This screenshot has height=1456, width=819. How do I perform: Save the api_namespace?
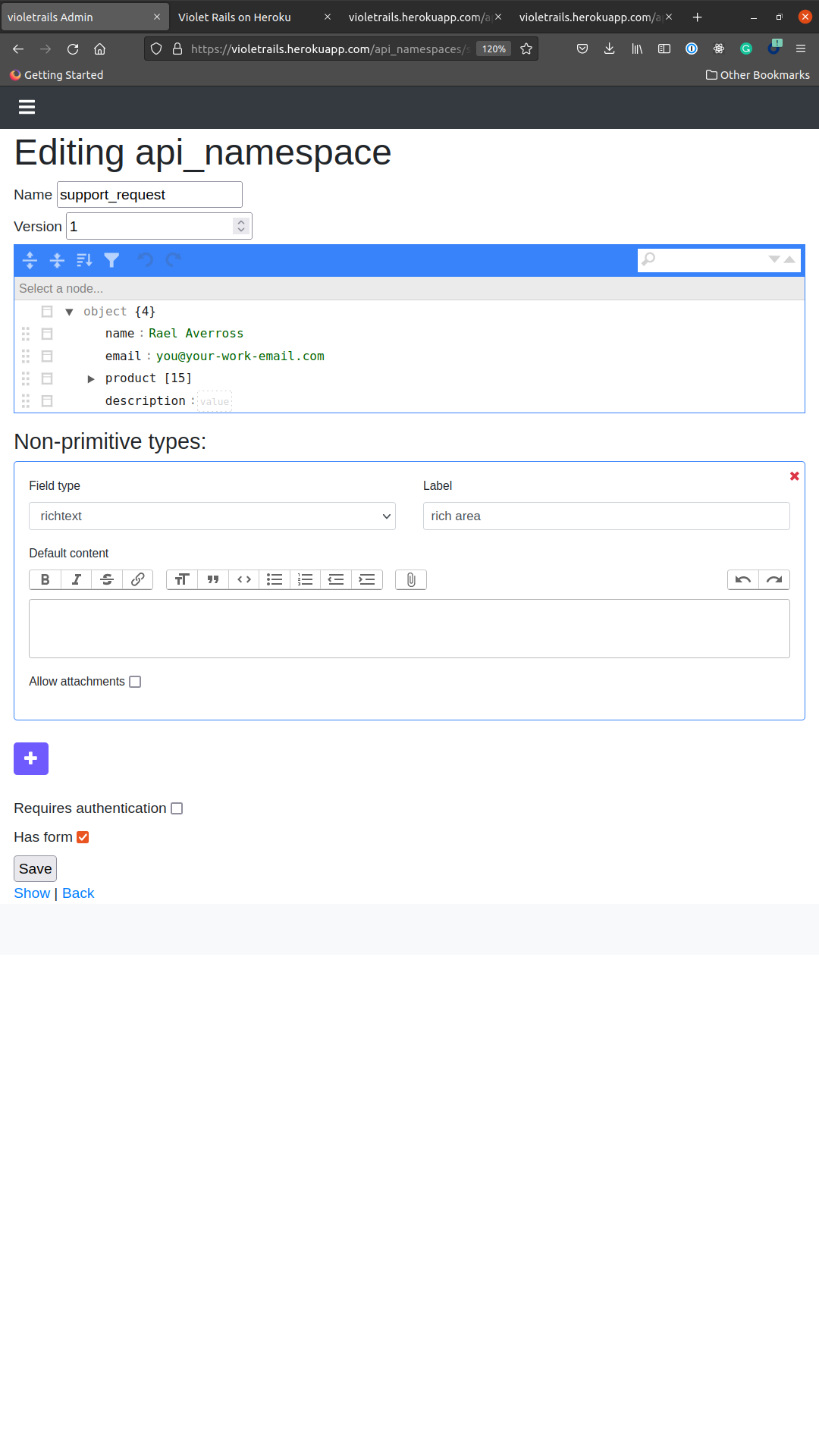click(x=36, y=869)
